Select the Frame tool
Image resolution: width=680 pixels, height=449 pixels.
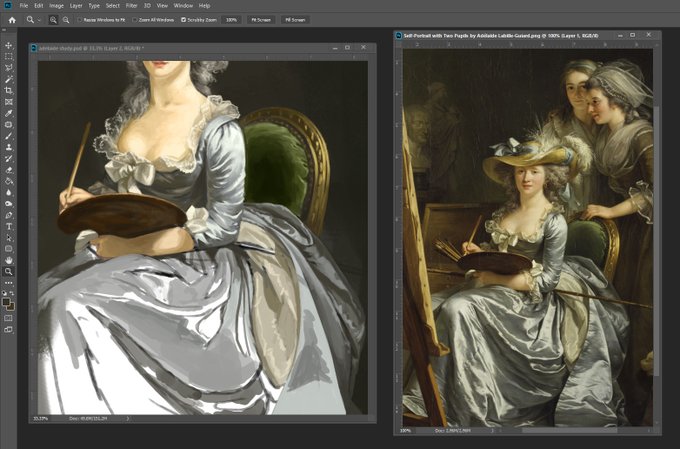pos(8,102)
